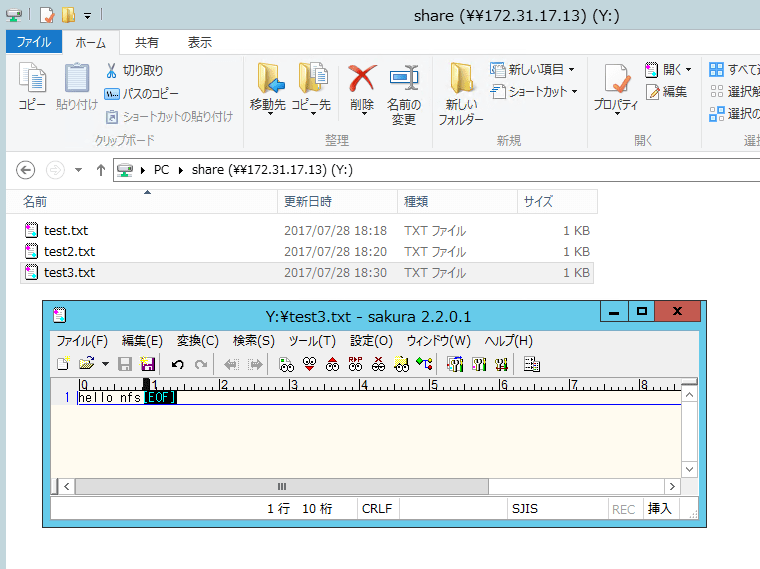760x569 pixels.
Task: Click the New file icon in sakura toolbar
Action: [x=63, y=364]
